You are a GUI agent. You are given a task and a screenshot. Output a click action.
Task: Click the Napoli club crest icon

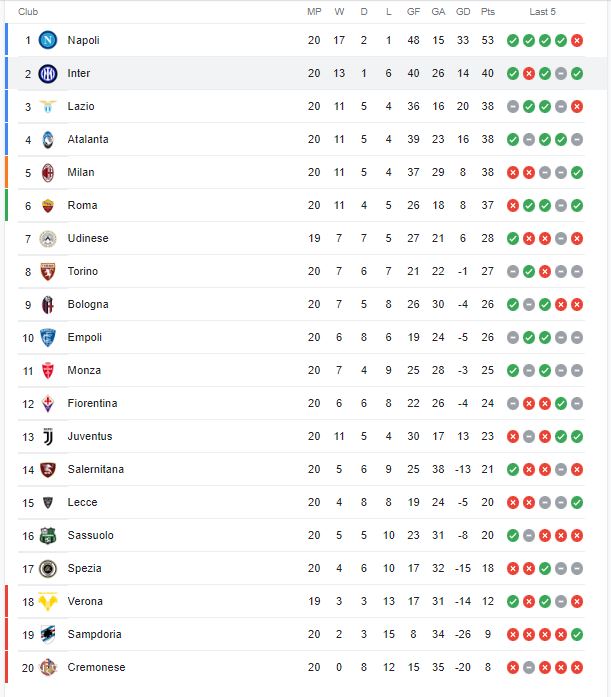point(48,40)
